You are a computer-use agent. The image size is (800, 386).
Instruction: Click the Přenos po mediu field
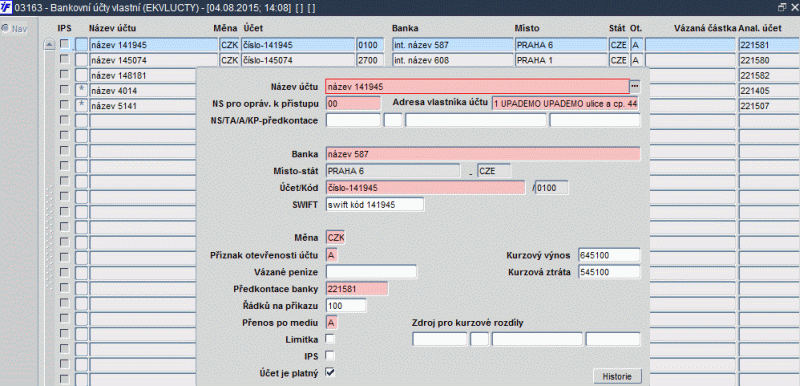pyautogui.click(x=332, y=323)
